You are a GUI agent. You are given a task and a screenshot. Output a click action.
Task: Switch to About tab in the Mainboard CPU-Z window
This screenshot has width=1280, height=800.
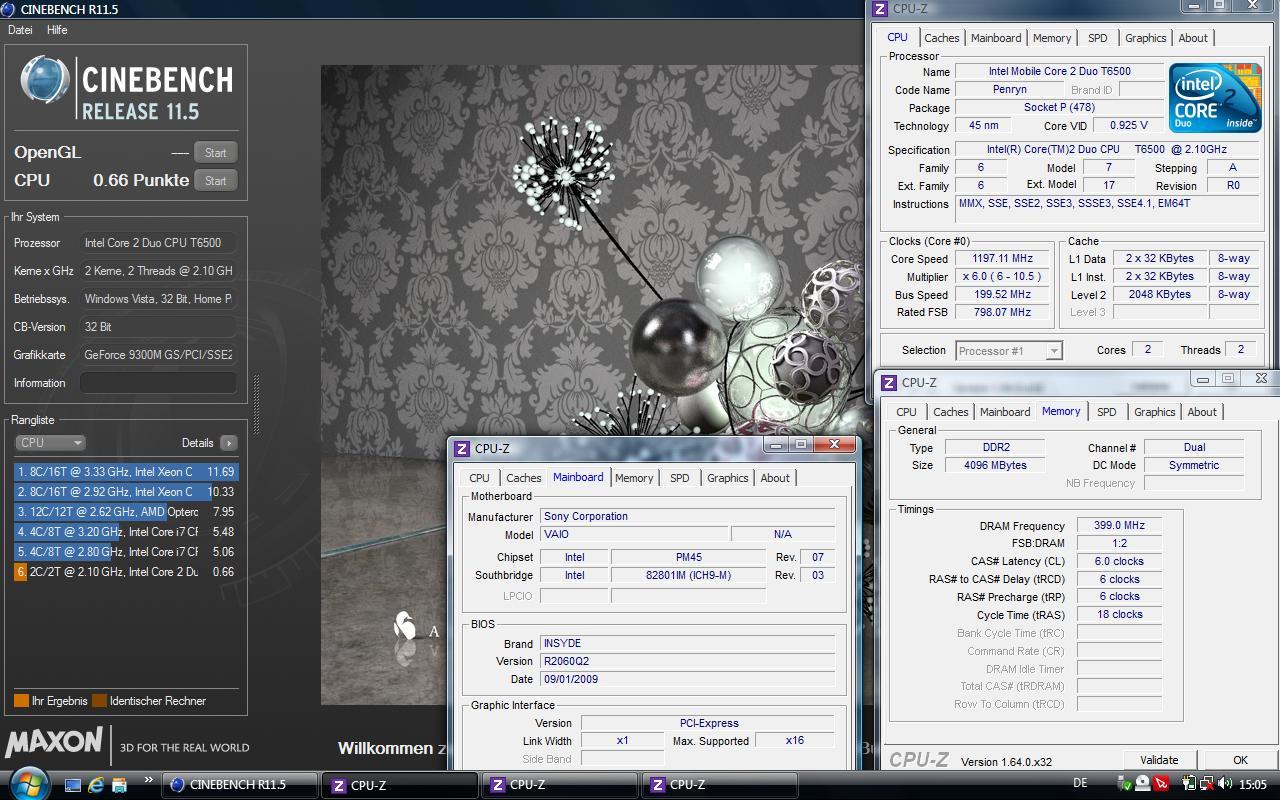tap(775, 478)
